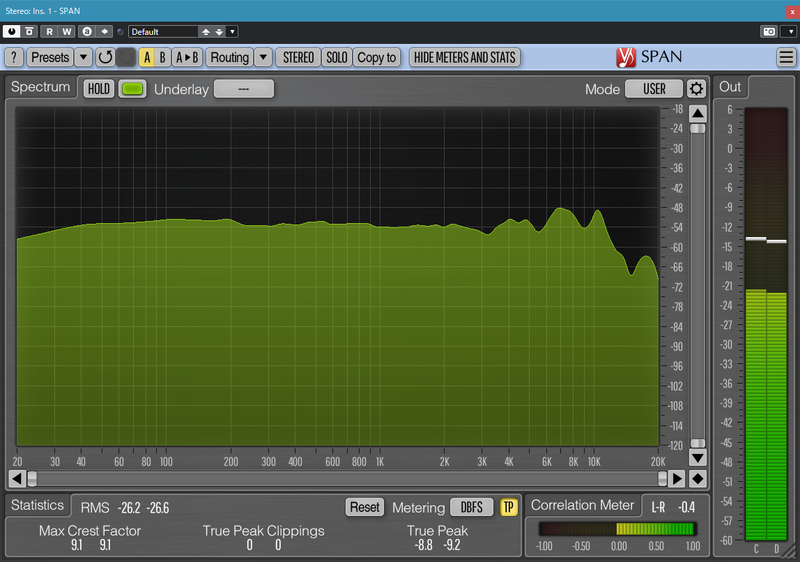Click the L-R channel pair selector
The width and height of the screenshot is (800, 562).
[x=659, y=507]
